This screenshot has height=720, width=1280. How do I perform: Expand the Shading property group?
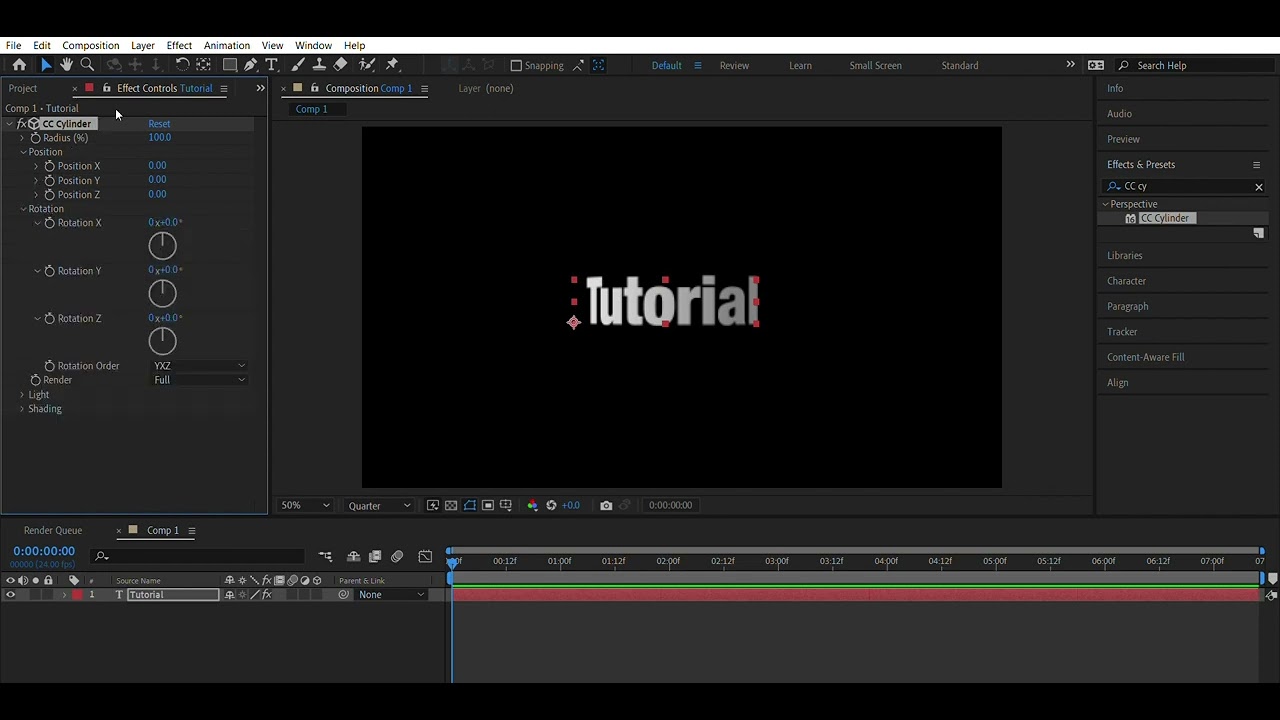pos(22,409)
